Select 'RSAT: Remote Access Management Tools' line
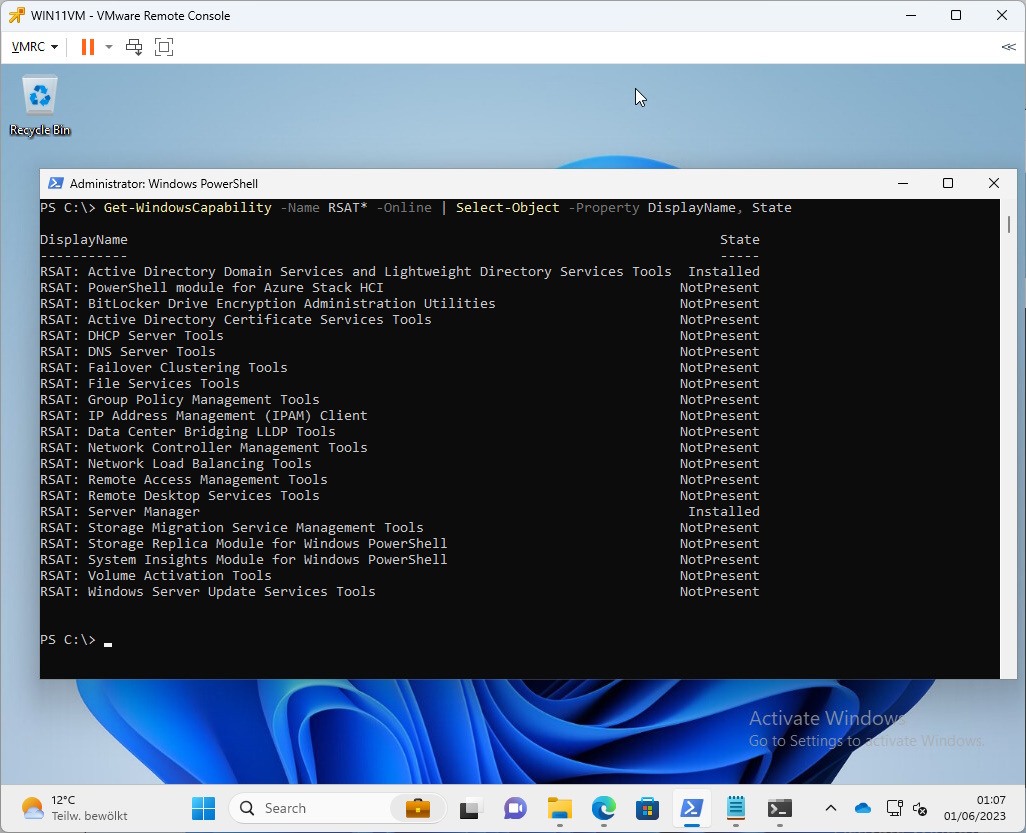 (x=184, y=480)
